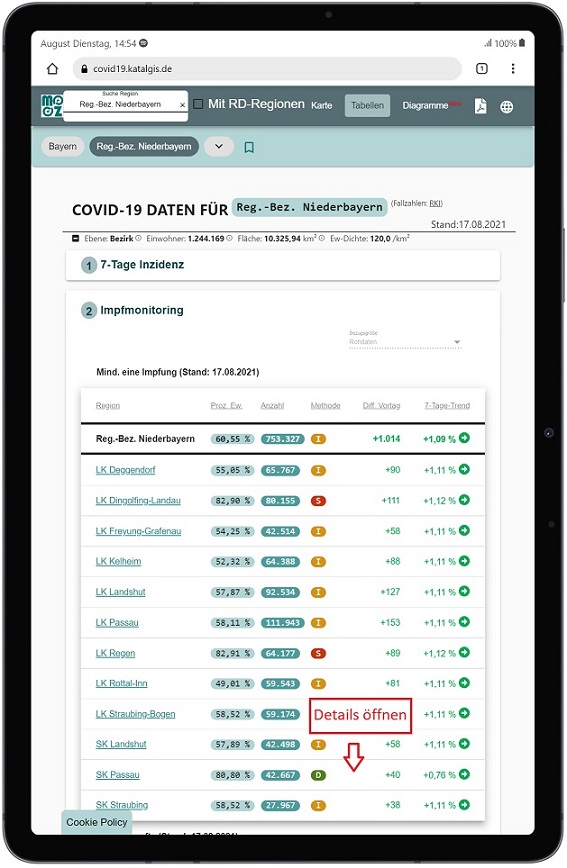Click trend arrow in SK Straubing row
The width and height of the screenshot is (567, 868).
464,805
